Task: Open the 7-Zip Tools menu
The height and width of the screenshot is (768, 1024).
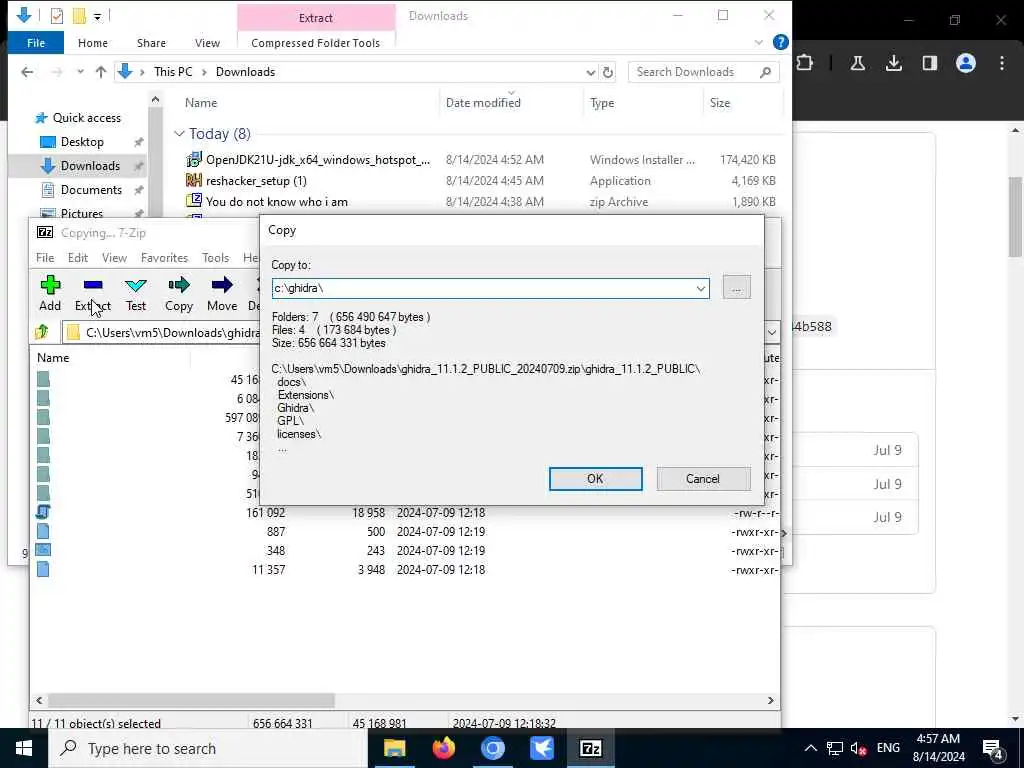Action: pyautogui.click(x=216, y=258)
